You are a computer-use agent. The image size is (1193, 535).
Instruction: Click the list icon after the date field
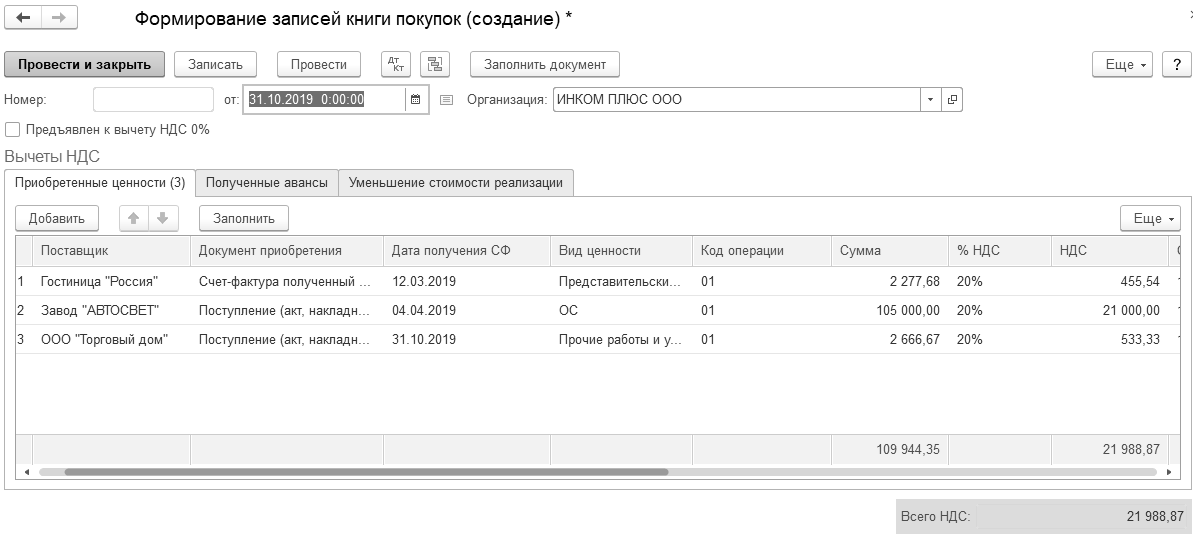446,99
